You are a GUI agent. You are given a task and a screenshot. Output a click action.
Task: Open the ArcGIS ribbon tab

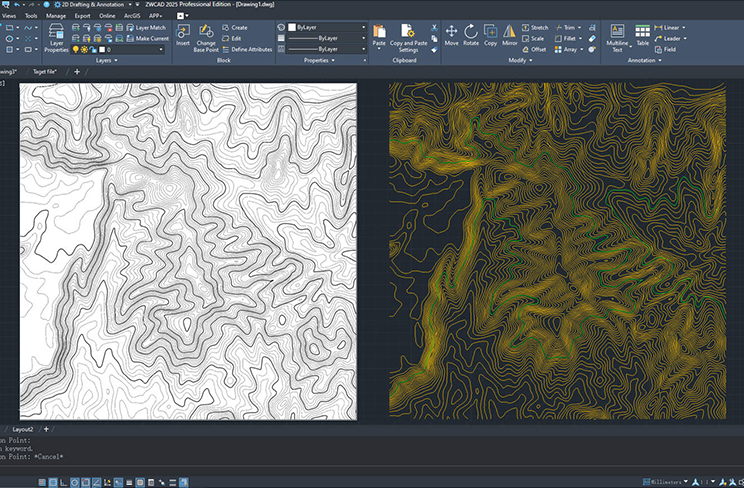click(x=133, y=16)
